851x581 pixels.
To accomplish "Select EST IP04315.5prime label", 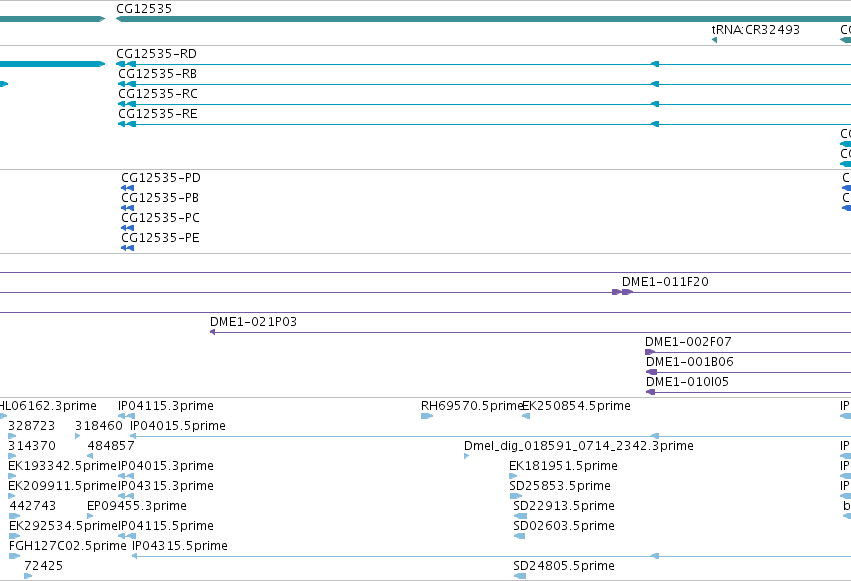I will tap(180, 546).
